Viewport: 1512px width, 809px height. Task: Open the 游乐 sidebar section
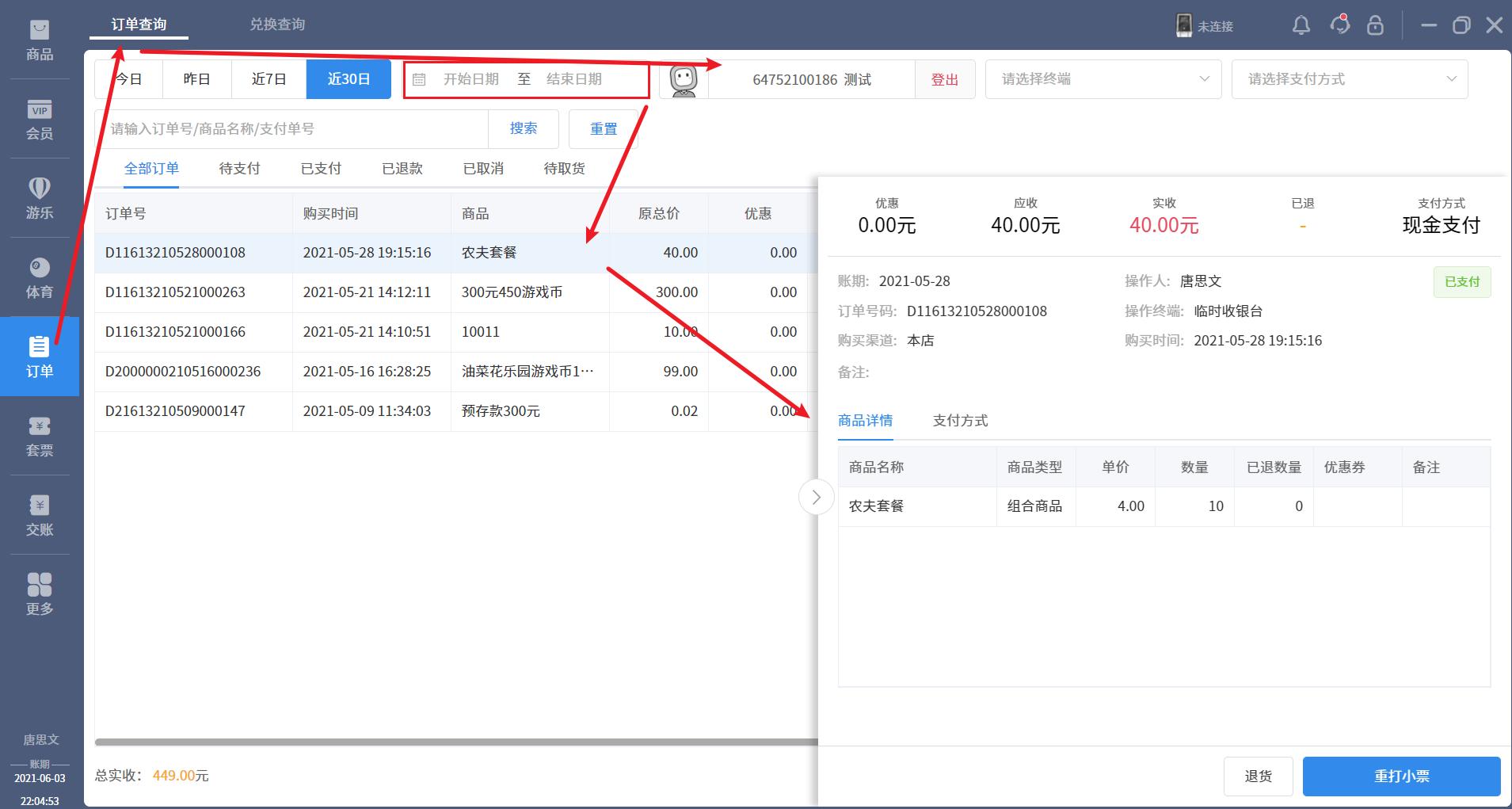[x=40, y=199]
